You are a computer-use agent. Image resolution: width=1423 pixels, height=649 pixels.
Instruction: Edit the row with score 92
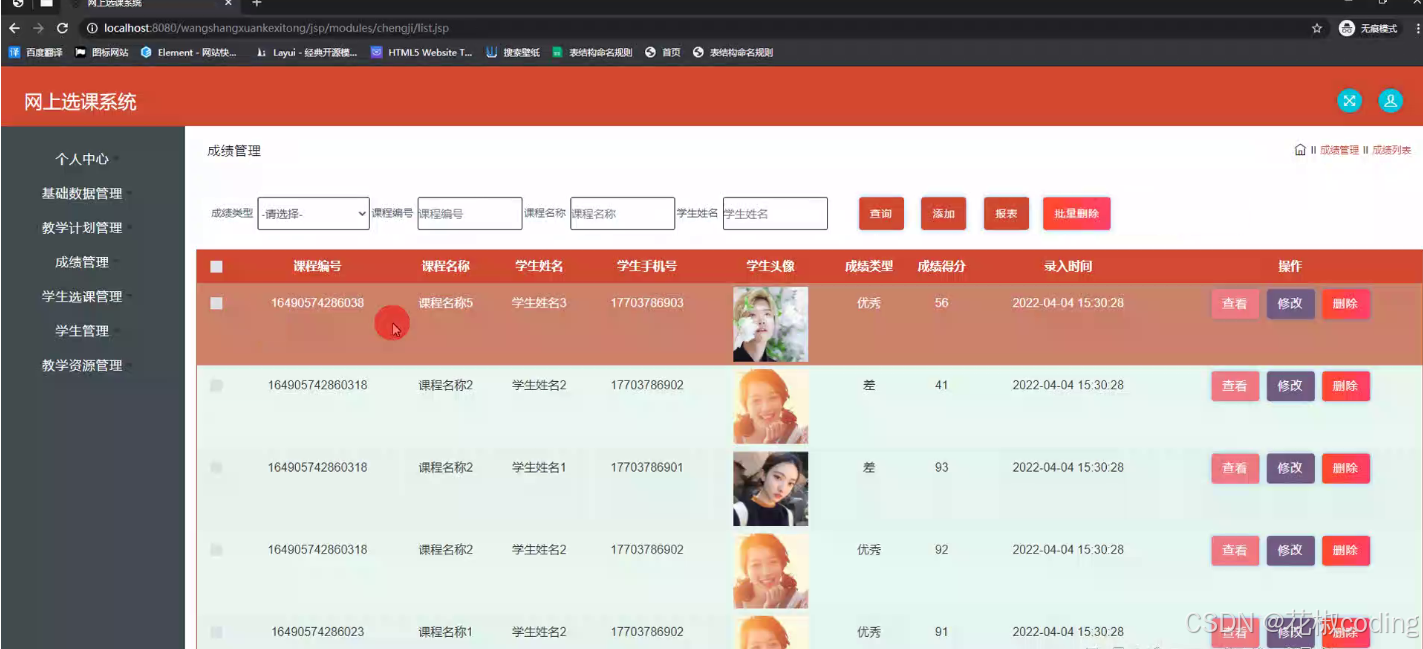click(x=1290, y=550)
